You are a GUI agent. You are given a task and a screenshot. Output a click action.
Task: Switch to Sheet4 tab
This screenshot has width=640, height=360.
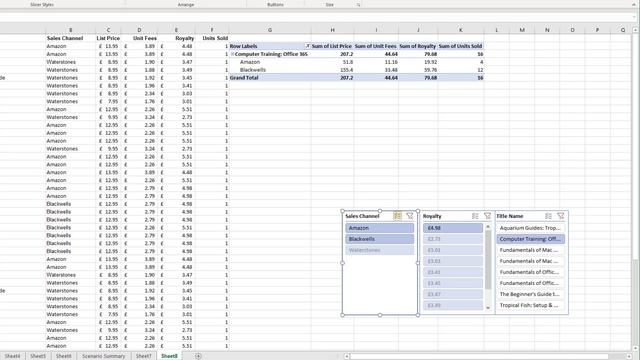(x=12, y=356)
